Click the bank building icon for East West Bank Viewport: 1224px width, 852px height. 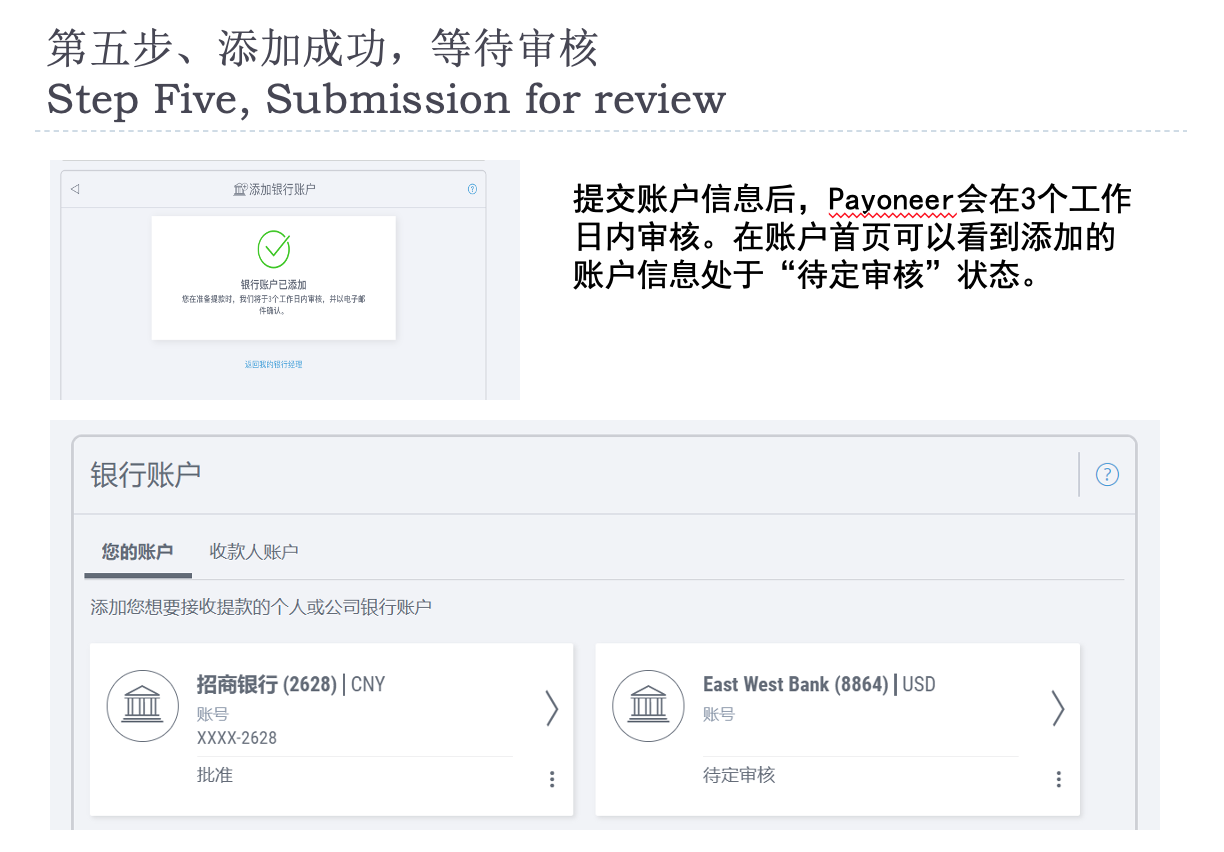pyautogui.click(x=649, y=706)
